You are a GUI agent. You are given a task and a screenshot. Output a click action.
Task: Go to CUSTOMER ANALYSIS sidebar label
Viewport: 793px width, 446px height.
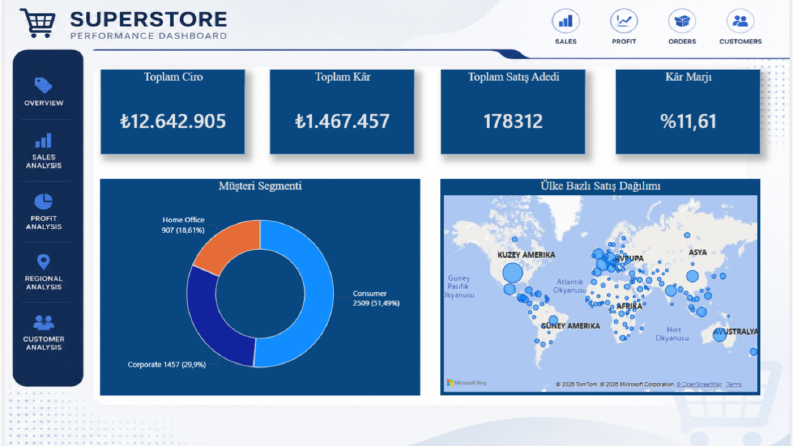coord(44,343)
